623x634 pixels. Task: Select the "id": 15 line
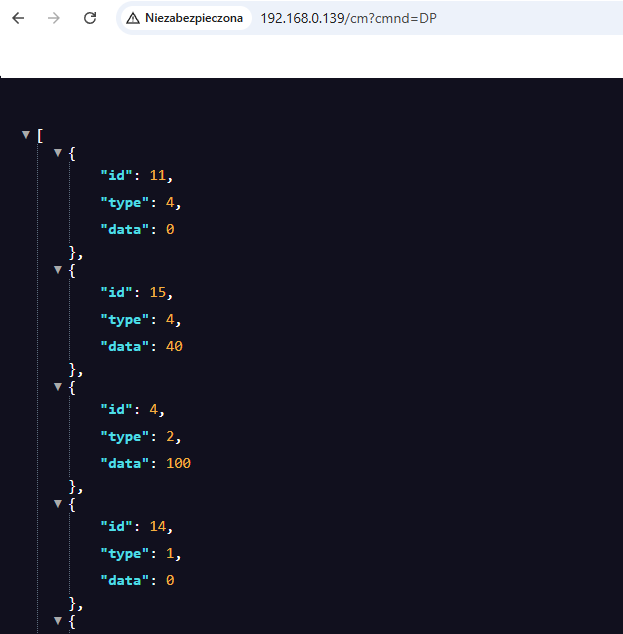tap(137, 292)
